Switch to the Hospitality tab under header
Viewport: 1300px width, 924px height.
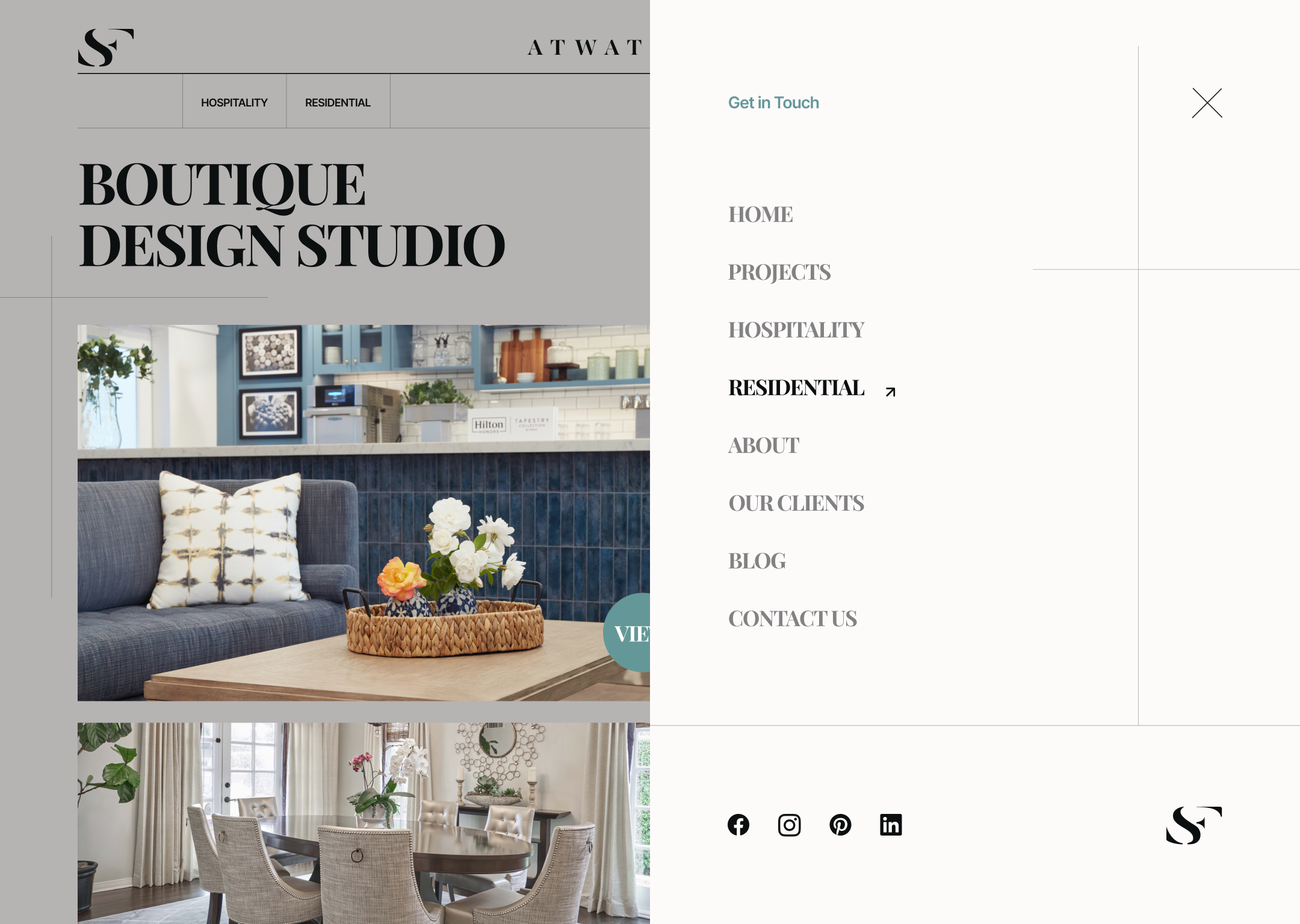[x=234, y=102]
